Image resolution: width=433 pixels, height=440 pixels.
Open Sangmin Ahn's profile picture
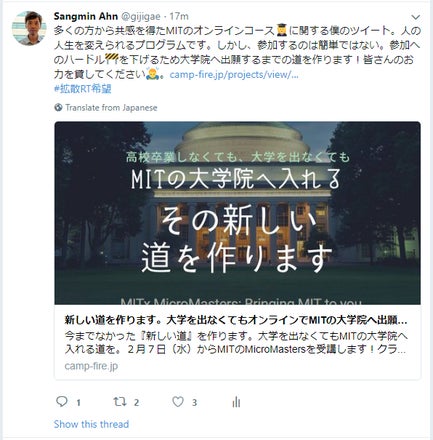pos(29,28)
